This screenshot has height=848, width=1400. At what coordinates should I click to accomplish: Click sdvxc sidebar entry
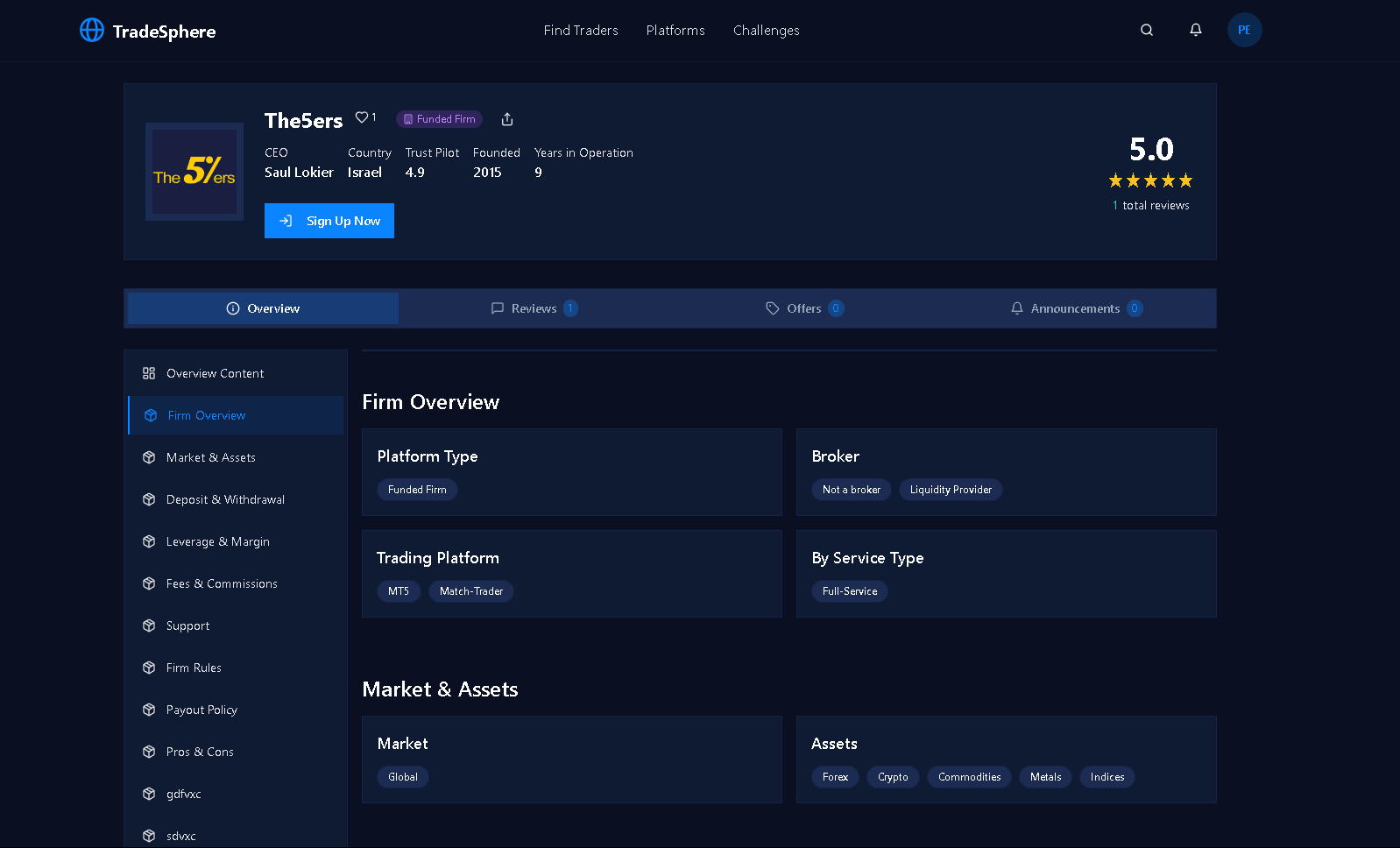(236, 834)
